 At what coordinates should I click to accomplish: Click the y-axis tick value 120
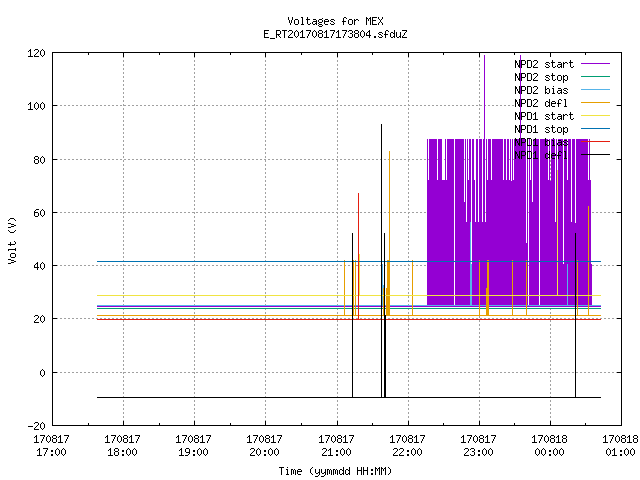point(36,53)
